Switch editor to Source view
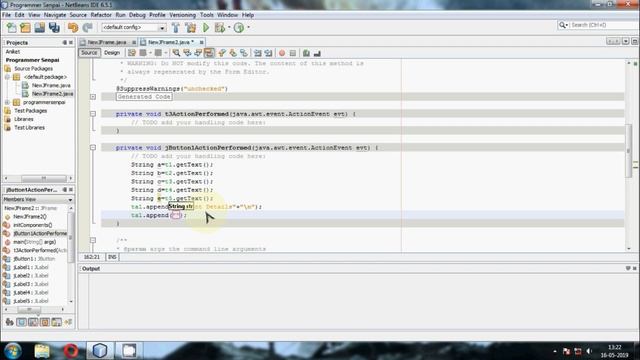 click(89, 53)
